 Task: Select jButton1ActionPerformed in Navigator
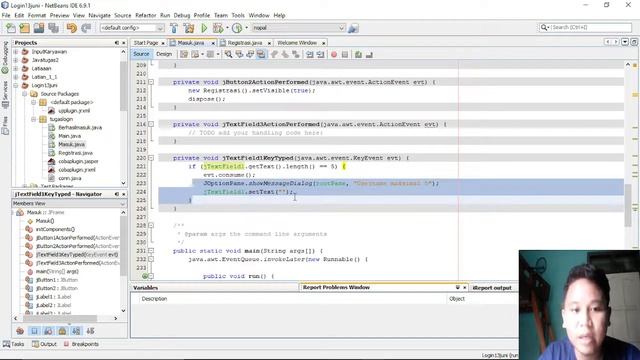pyautogui.click(x=77, y=238)
